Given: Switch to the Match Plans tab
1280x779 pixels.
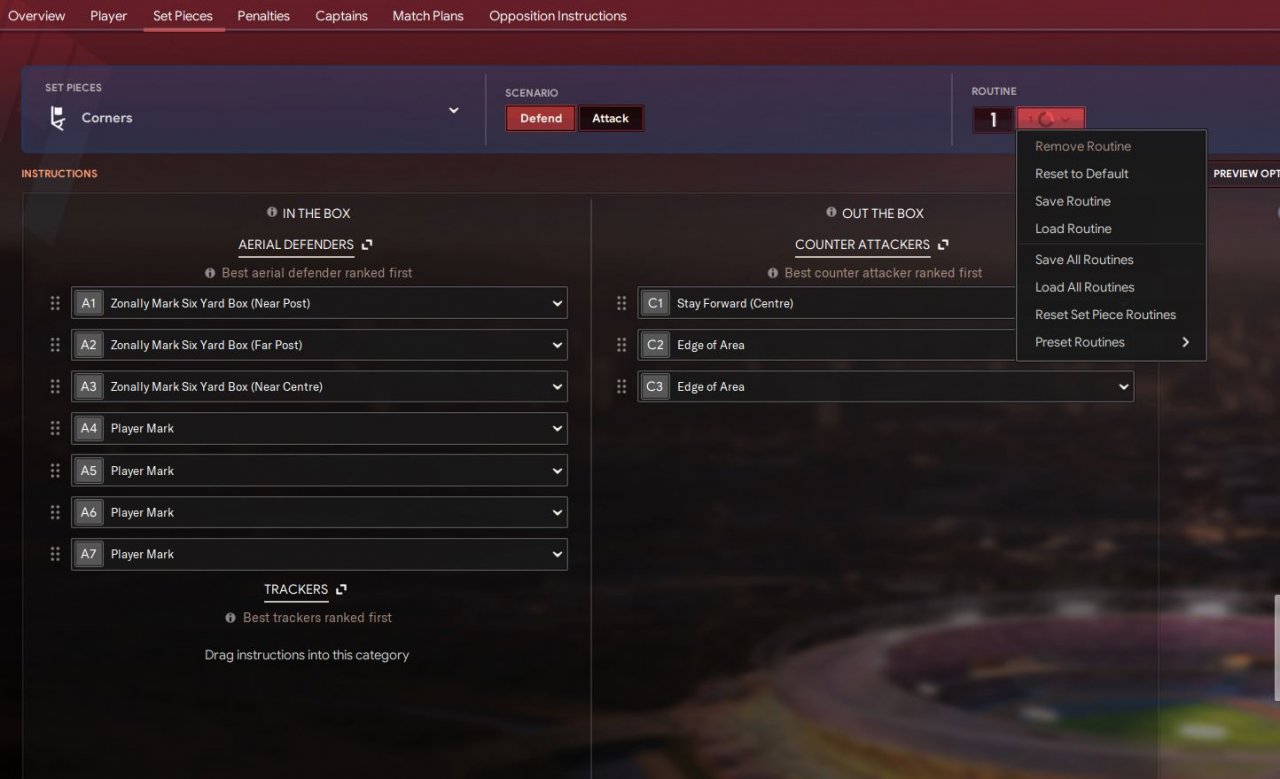Looking at the screenshot, I should pos(428,16).
